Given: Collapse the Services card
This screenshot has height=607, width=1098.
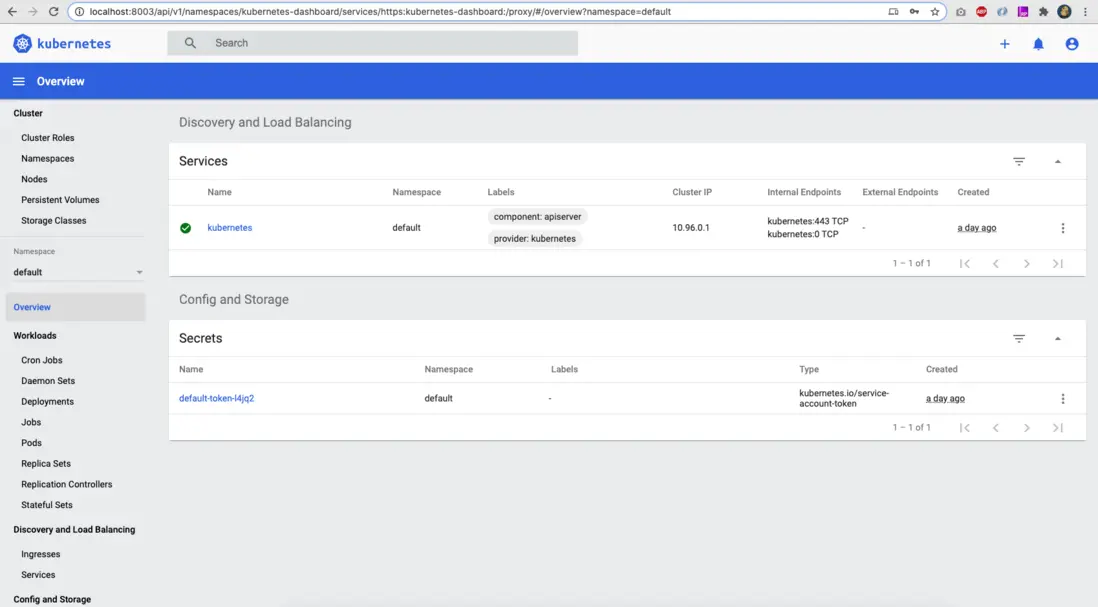Looking at the screenshot, I should (1058, 162).
